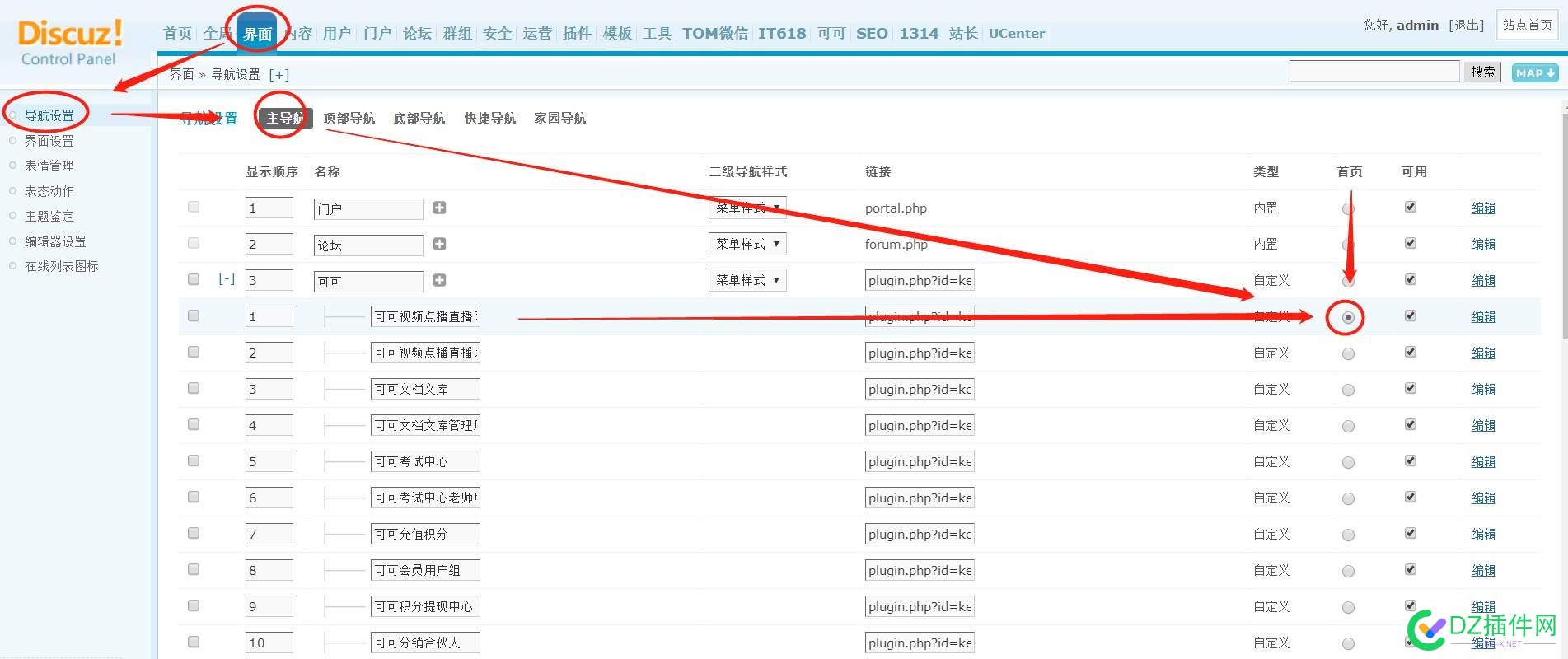Click display order field for 论坛
This screenshot has width=1568, height=659.
[269, 244]
